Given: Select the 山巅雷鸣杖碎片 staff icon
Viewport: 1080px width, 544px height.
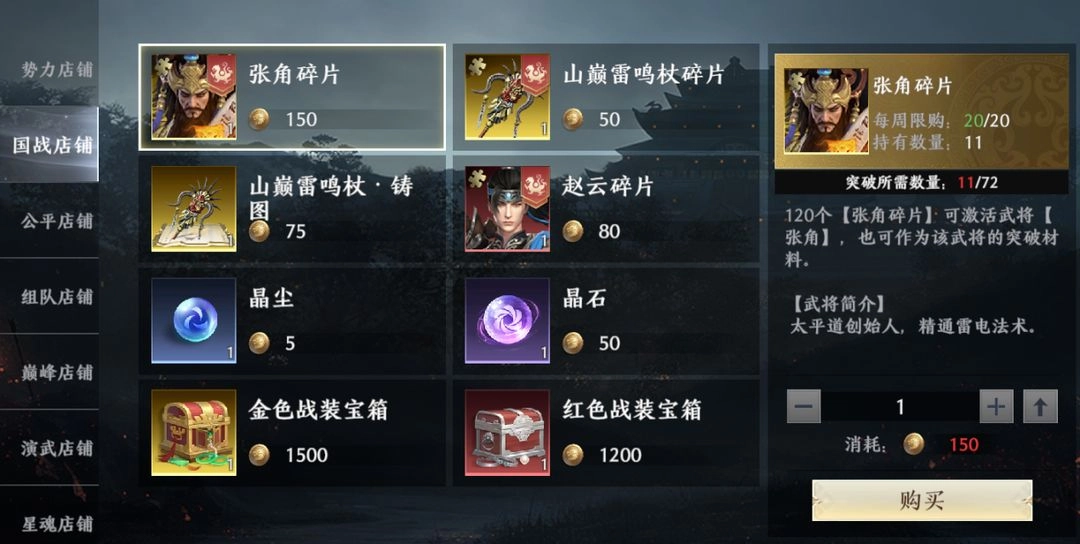Looking at the screenshot, I should [508, 97].
